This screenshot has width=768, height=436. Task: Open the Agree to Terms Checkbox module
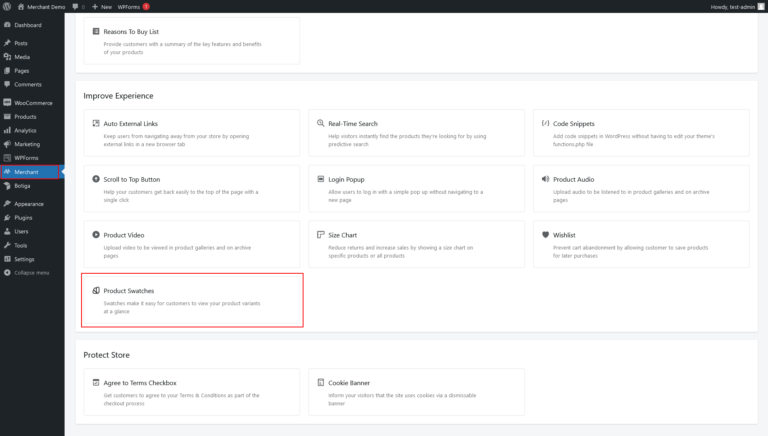click(x=192, y=392)
